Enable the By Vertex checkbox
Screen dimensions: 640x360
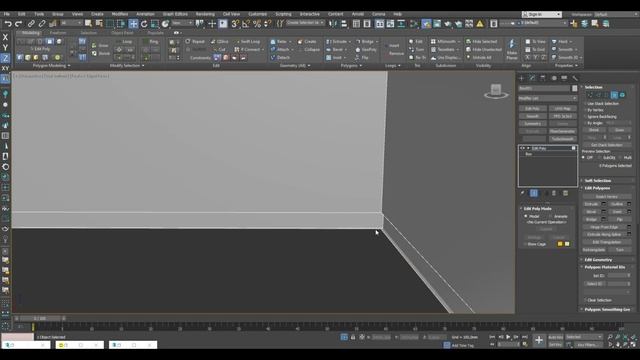593,110
